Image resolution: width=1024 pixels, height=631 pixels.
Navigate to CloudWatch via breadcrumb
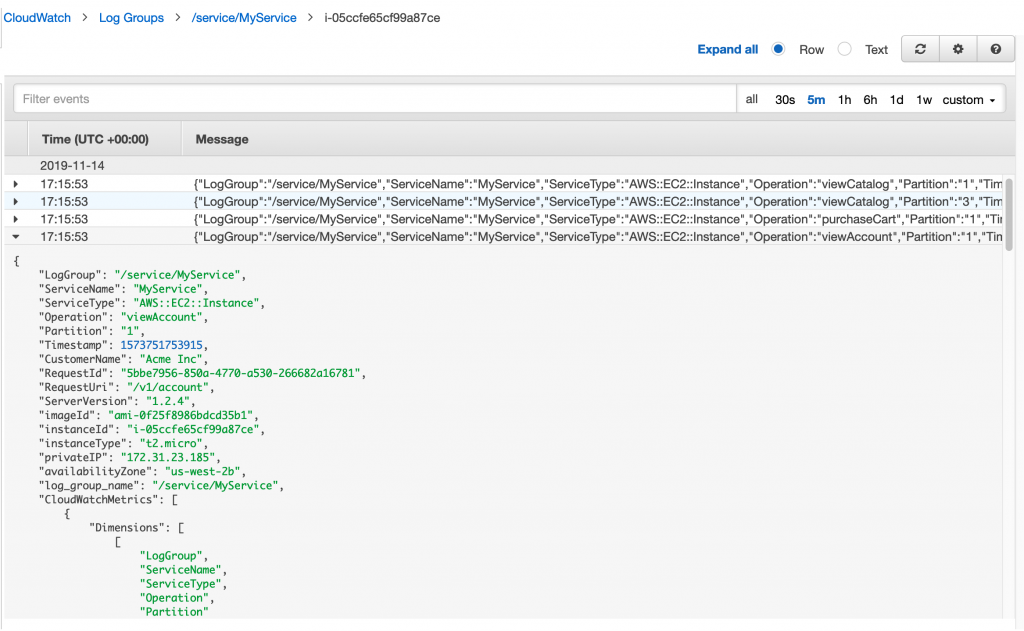tap(36, 17)
